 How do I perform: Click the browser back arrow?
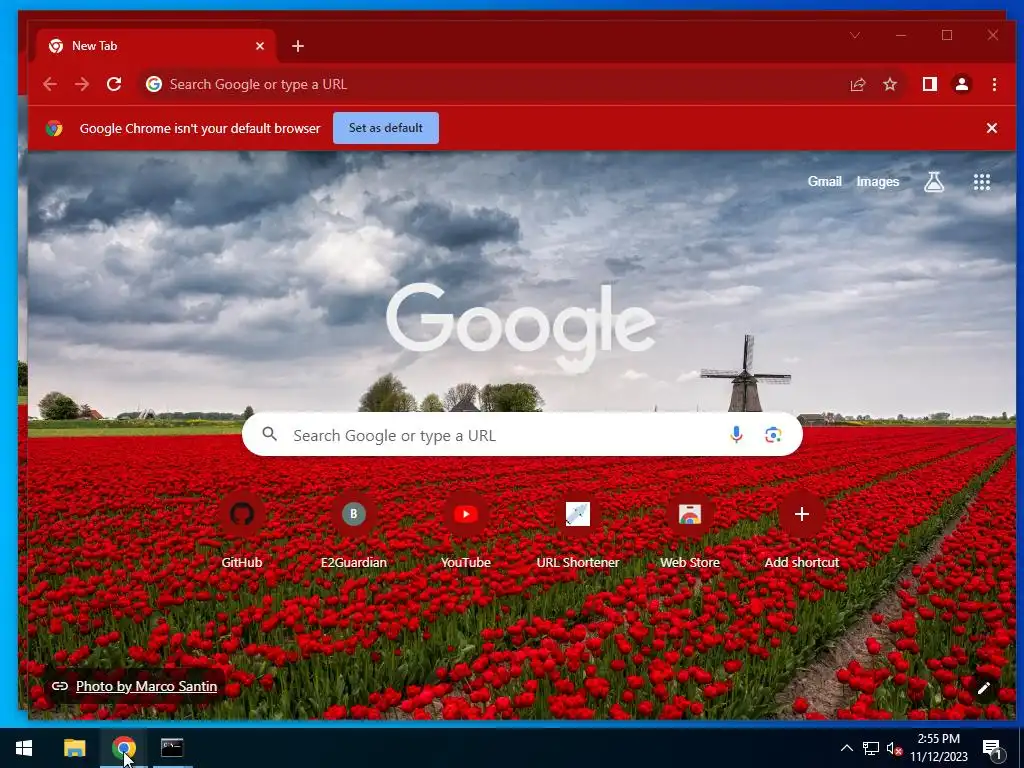click(50, 84)
